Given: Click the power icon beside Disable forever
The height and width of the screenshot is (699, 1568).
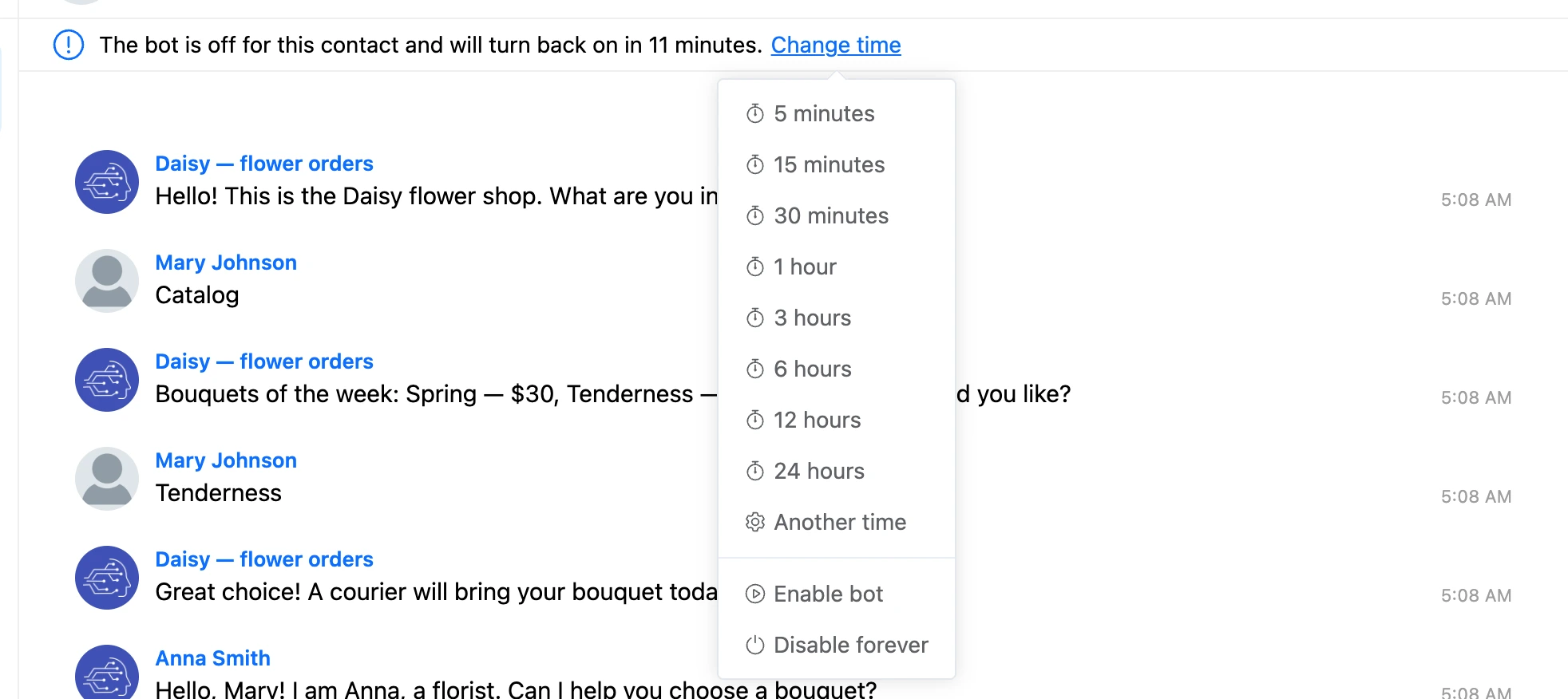Looking at the screenshot, I should coord(754,645).
